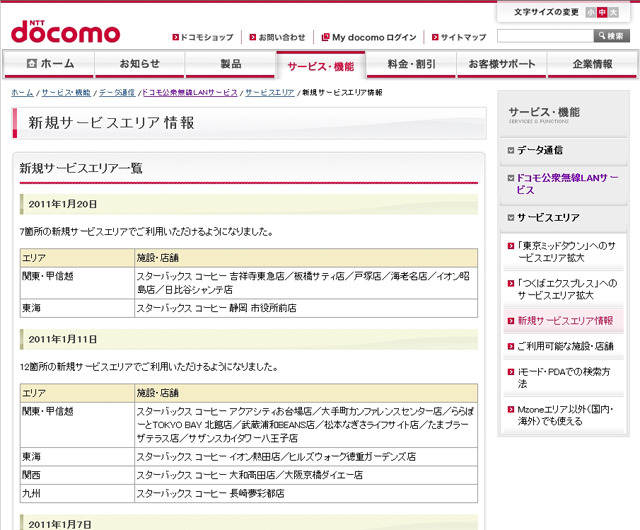
Task: Click サービス・機能 in the breadcrumb
Action: click(66, 93)
